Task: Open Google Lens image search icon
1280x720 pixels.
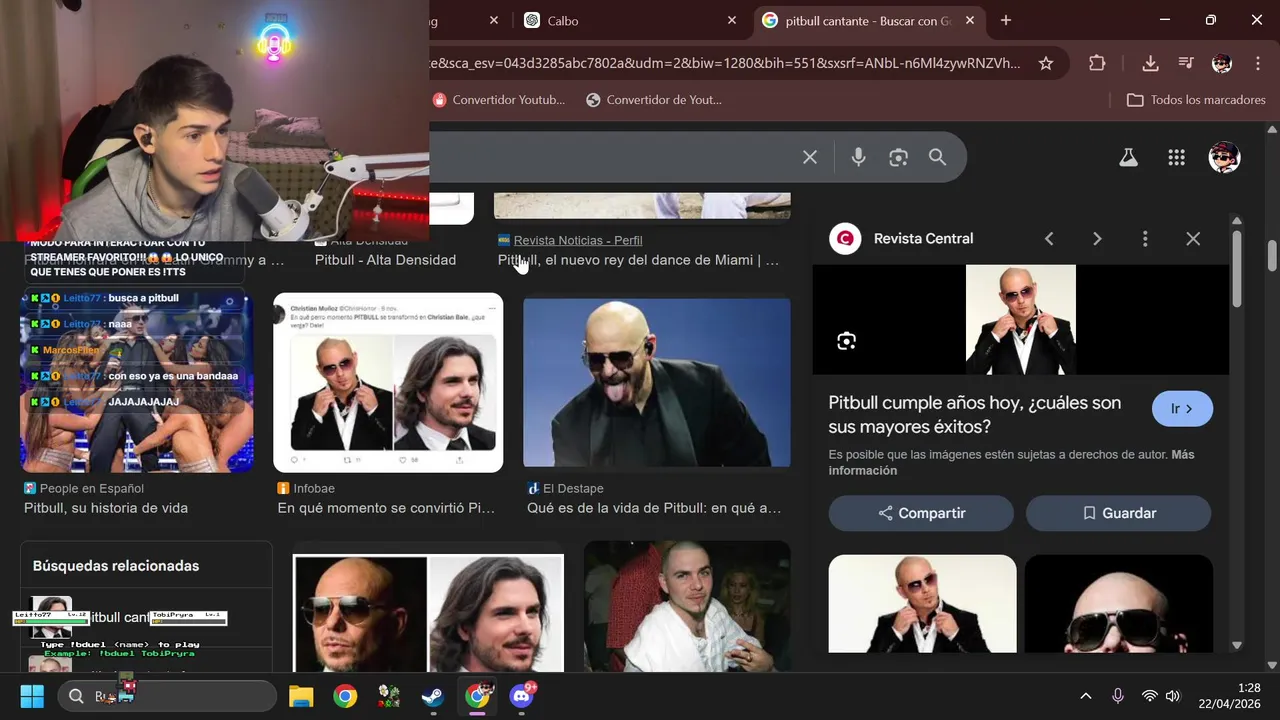Action: 898,157
